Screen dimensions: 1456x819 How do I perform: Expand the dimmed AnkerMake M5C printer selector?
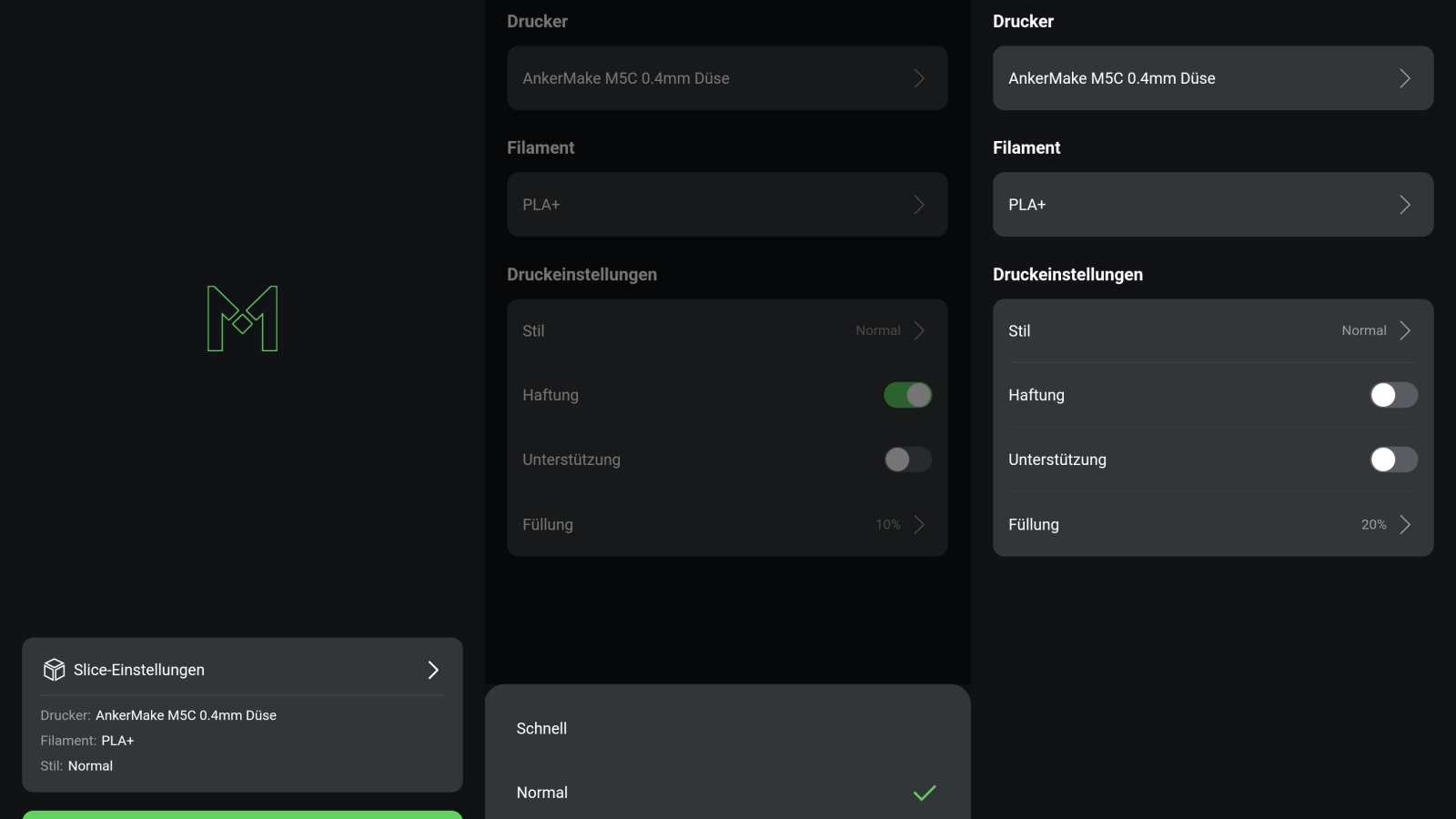pos(726,78)
